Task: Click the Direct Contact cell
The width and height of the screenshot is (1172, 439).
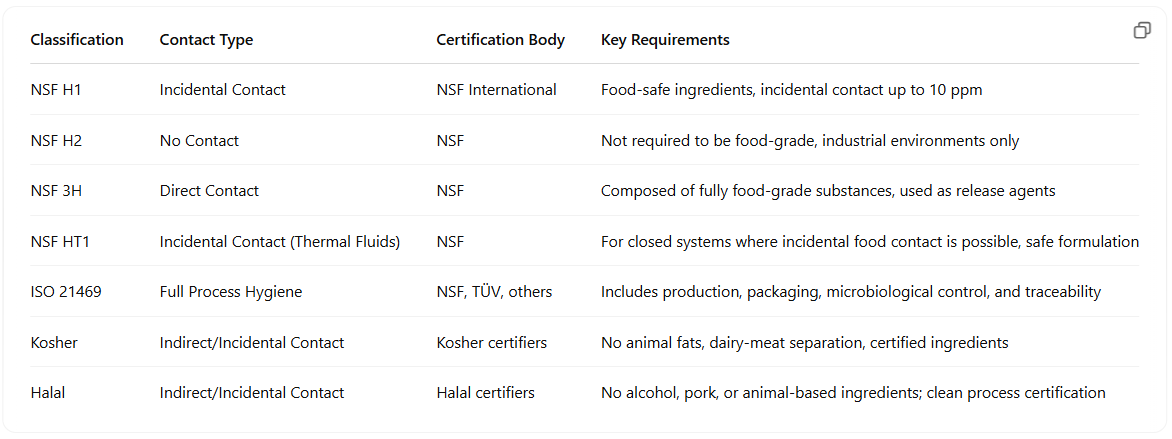Action: pyautogui.click(x=209, y=191)
